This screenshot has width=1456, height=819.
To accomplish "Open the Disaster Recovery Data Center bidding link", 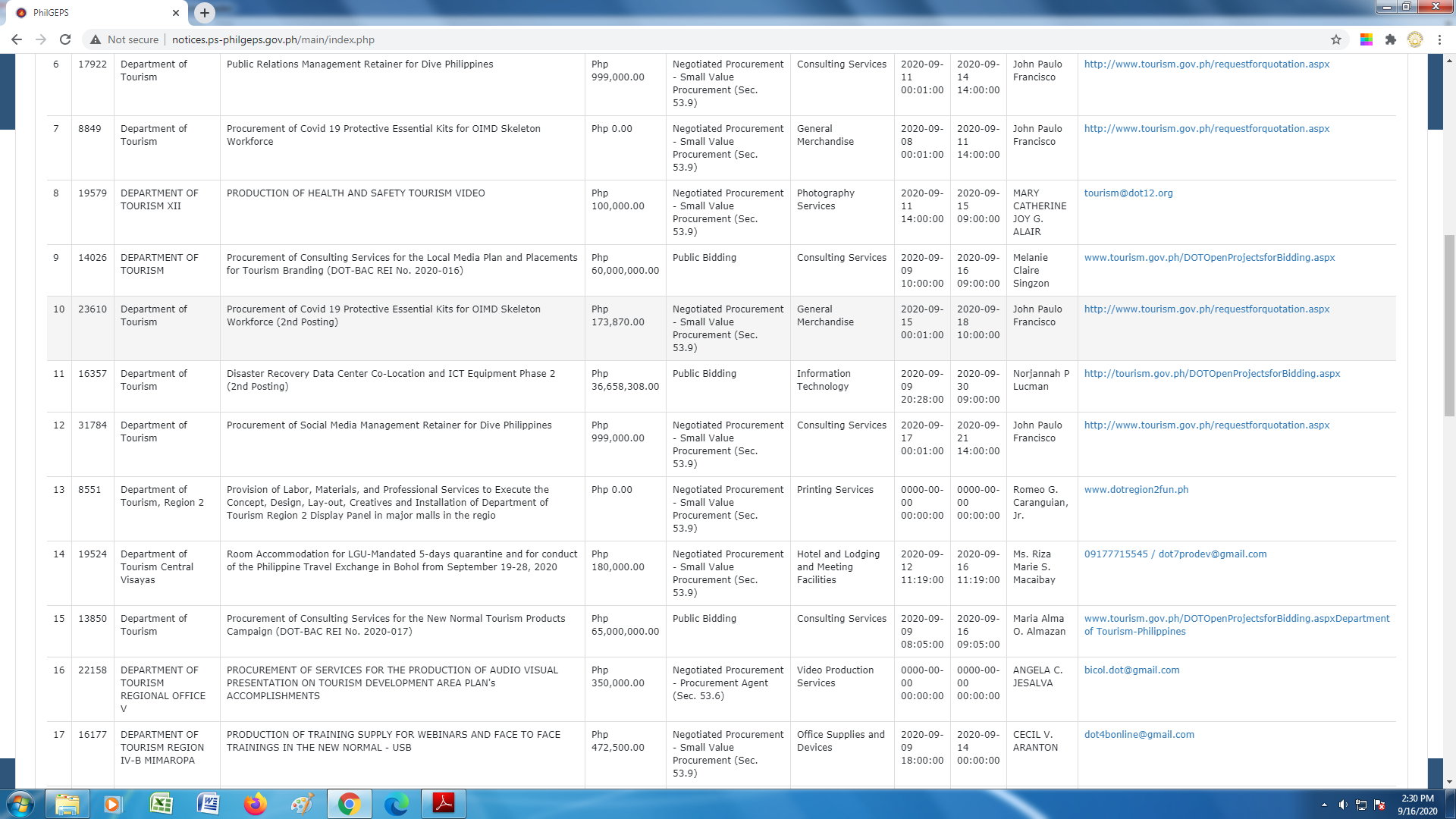I will click(x=1212, y=374).
